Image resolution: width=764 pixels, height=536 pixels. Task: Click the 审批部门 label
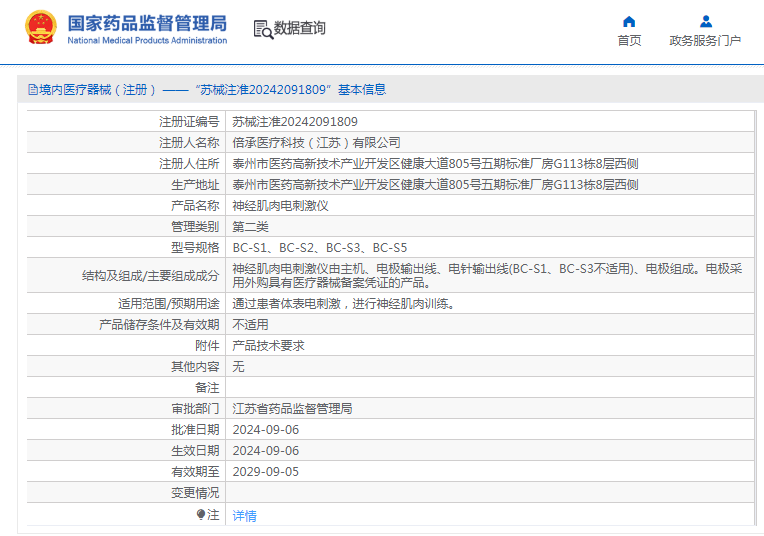(195, 408)
